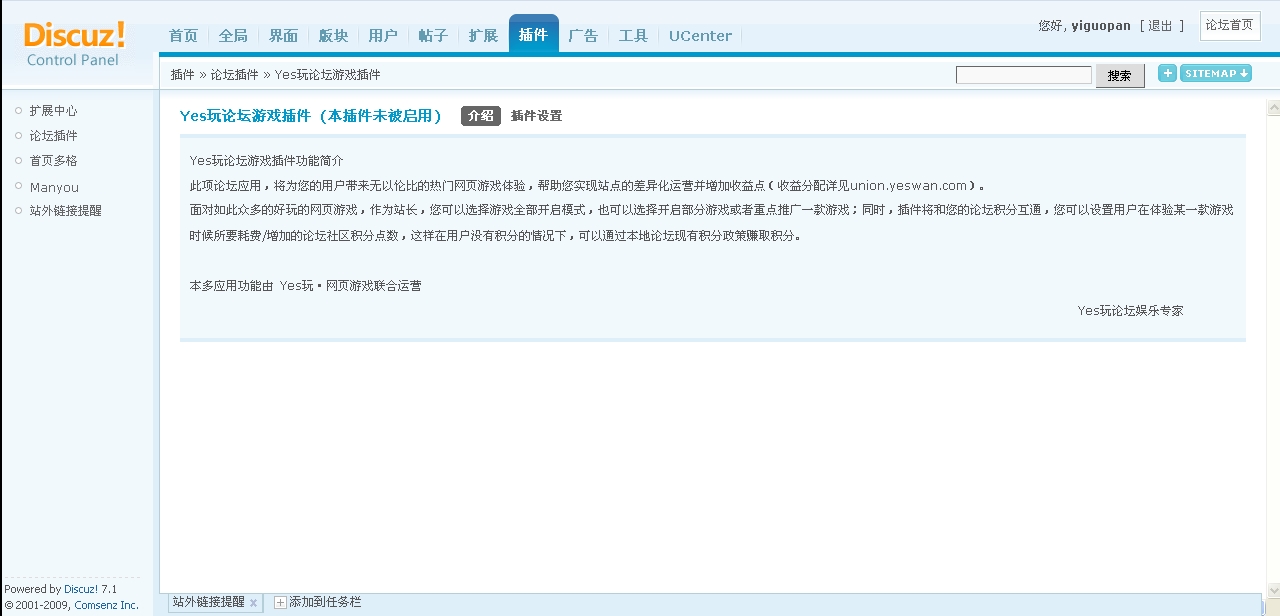Image resolution: width=1280 pixels, height=616 pixels.
Task: Click the 退出 logout link
Action: [x=1160, y=26]
